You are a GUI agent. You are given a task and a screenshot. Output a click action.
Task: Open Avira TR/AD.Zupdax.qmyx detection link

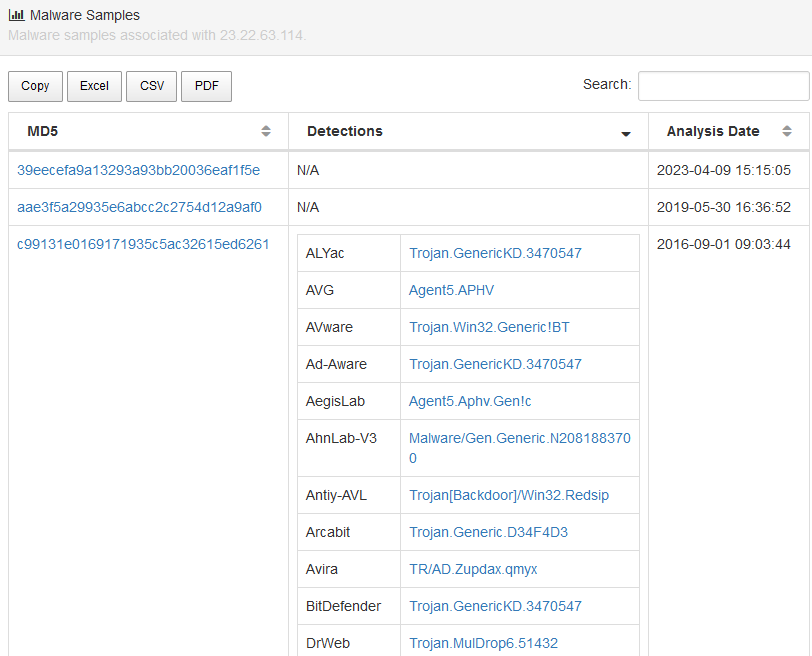473,569
